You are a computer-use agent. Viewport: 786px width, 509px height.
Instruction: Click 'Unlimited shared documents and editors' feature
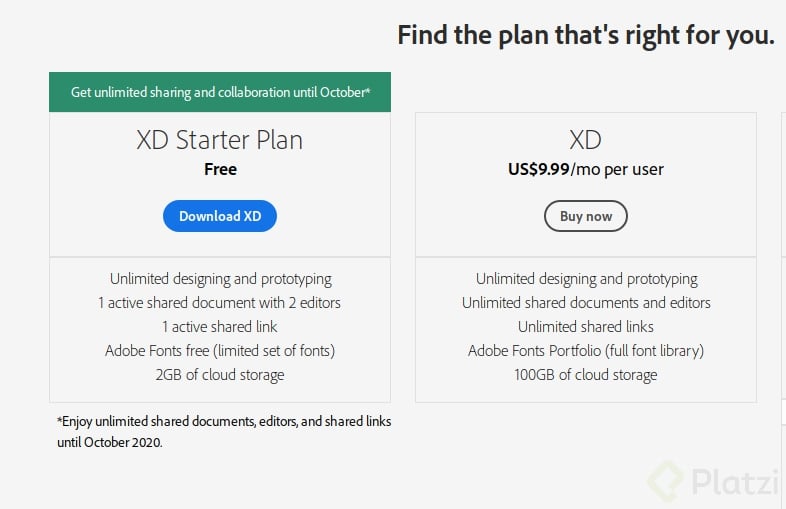coord(586,303)
